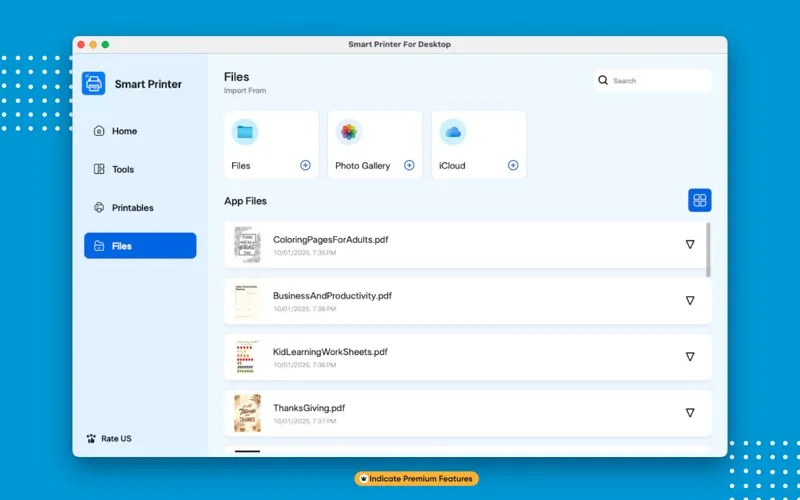Open BusinessAndProductivity.pdf thumbnail
Viewport: 800px width, 500px height.
click(247, 301)
